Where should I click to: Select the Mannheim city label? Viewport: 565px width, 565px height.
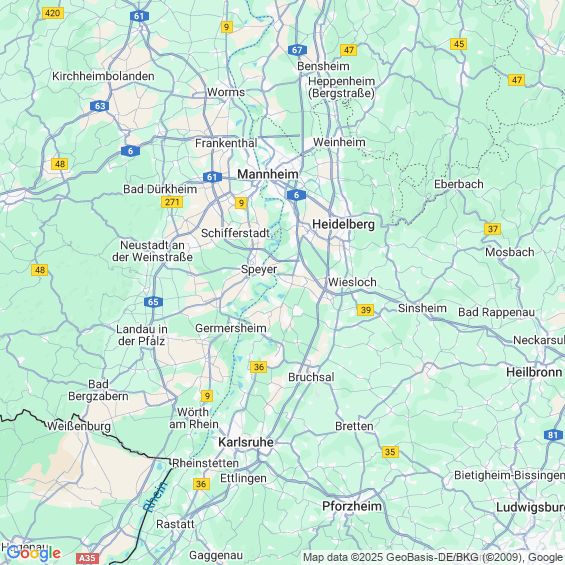point(268,174)
